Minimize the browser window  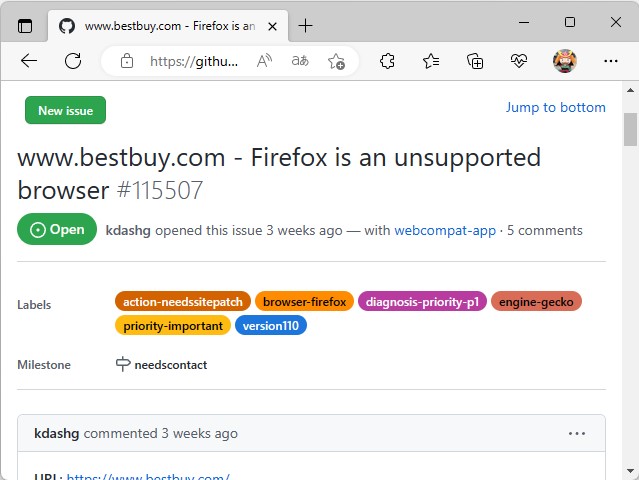point(524,22)
